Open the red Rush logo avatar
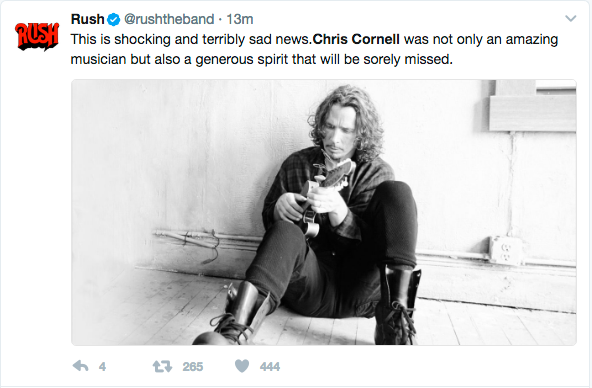The width and height of the screenshot is (592, 388). click(37, 36)
